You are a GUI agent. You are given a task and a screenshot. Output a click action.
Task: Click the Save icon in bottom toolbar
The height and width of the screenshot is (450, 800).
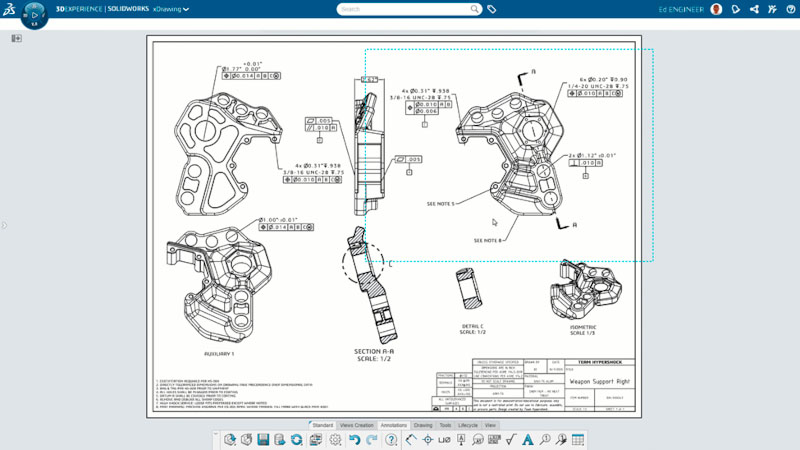[263, 440]
